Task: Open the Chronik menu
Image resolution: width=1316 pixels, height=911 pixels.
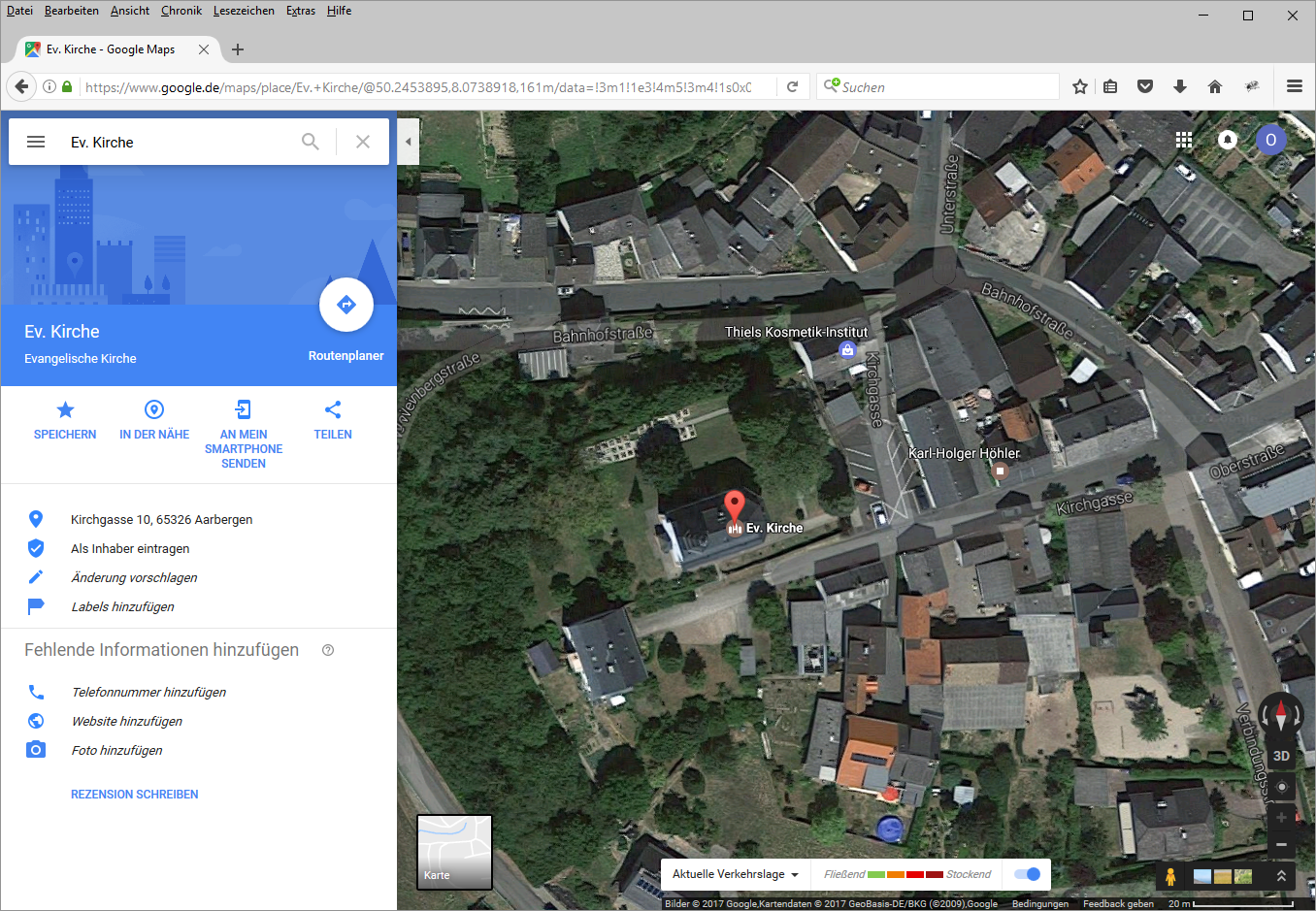Action: click(x=181, y=11)
